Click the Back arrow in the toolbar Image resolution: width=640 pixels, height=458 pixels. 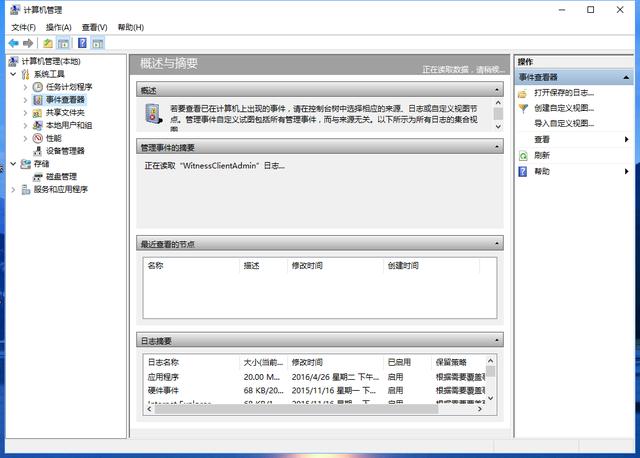13,44
